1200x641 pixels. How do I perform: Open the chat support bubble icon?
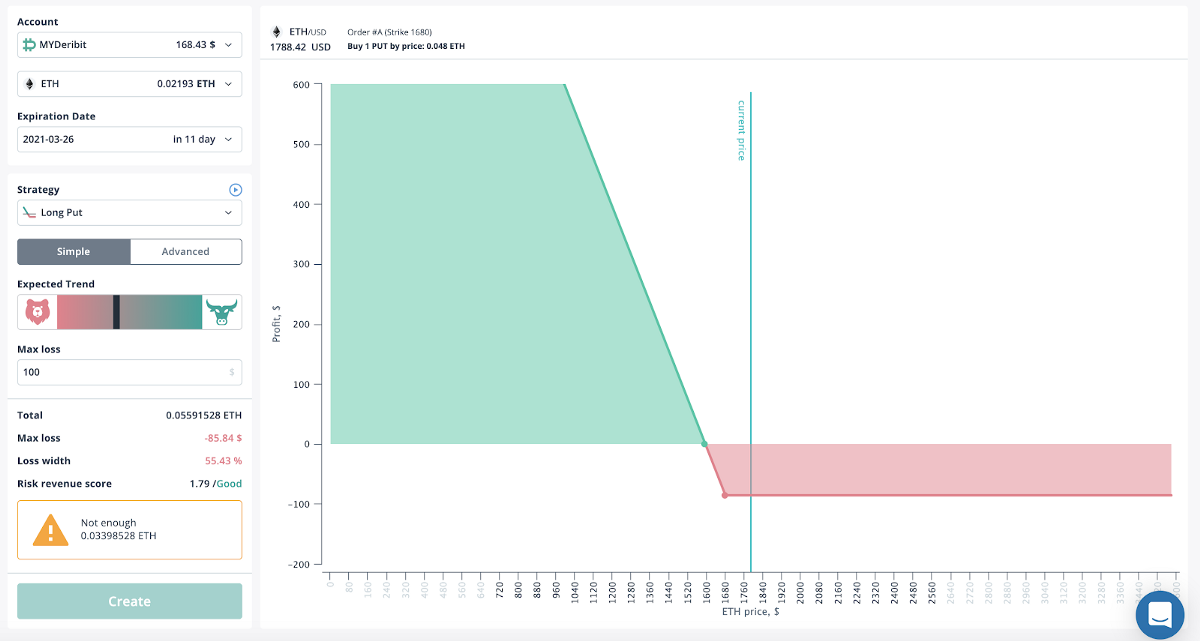click(x=1160, y=614)
